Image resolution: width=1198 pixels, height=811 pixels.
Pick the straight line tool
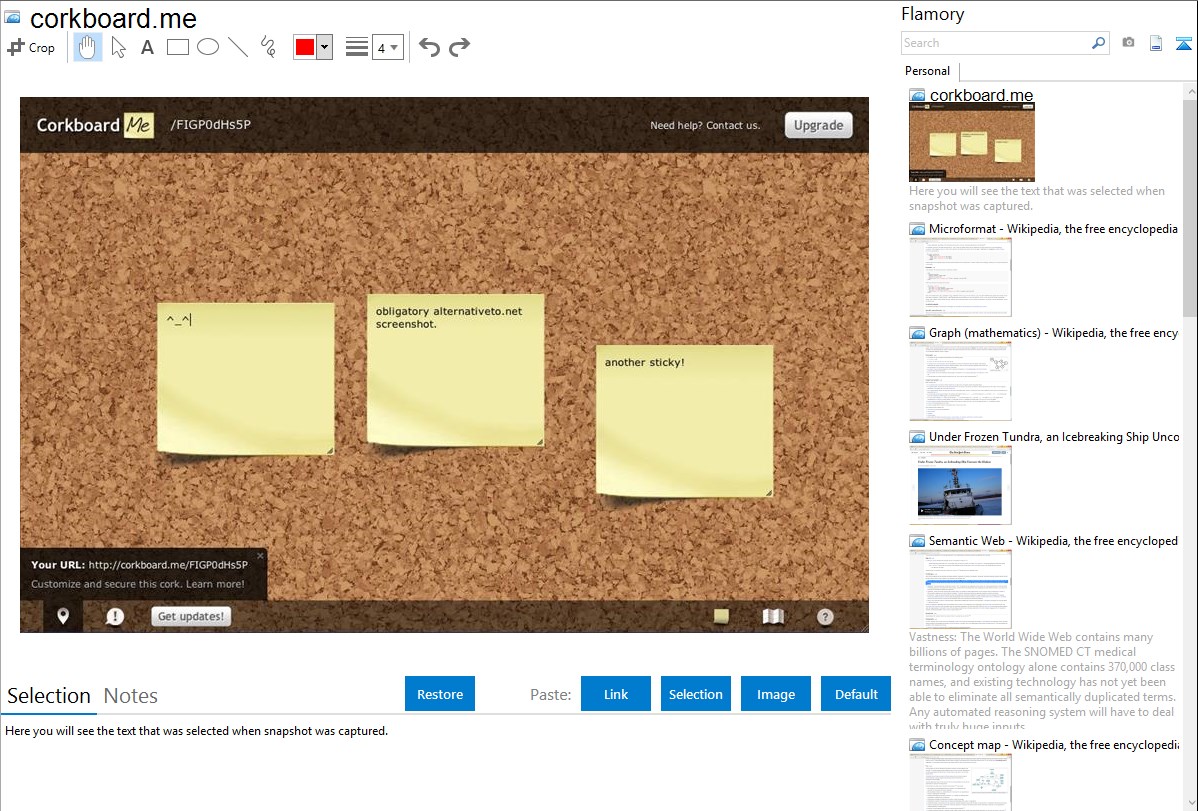pos(238,47)
